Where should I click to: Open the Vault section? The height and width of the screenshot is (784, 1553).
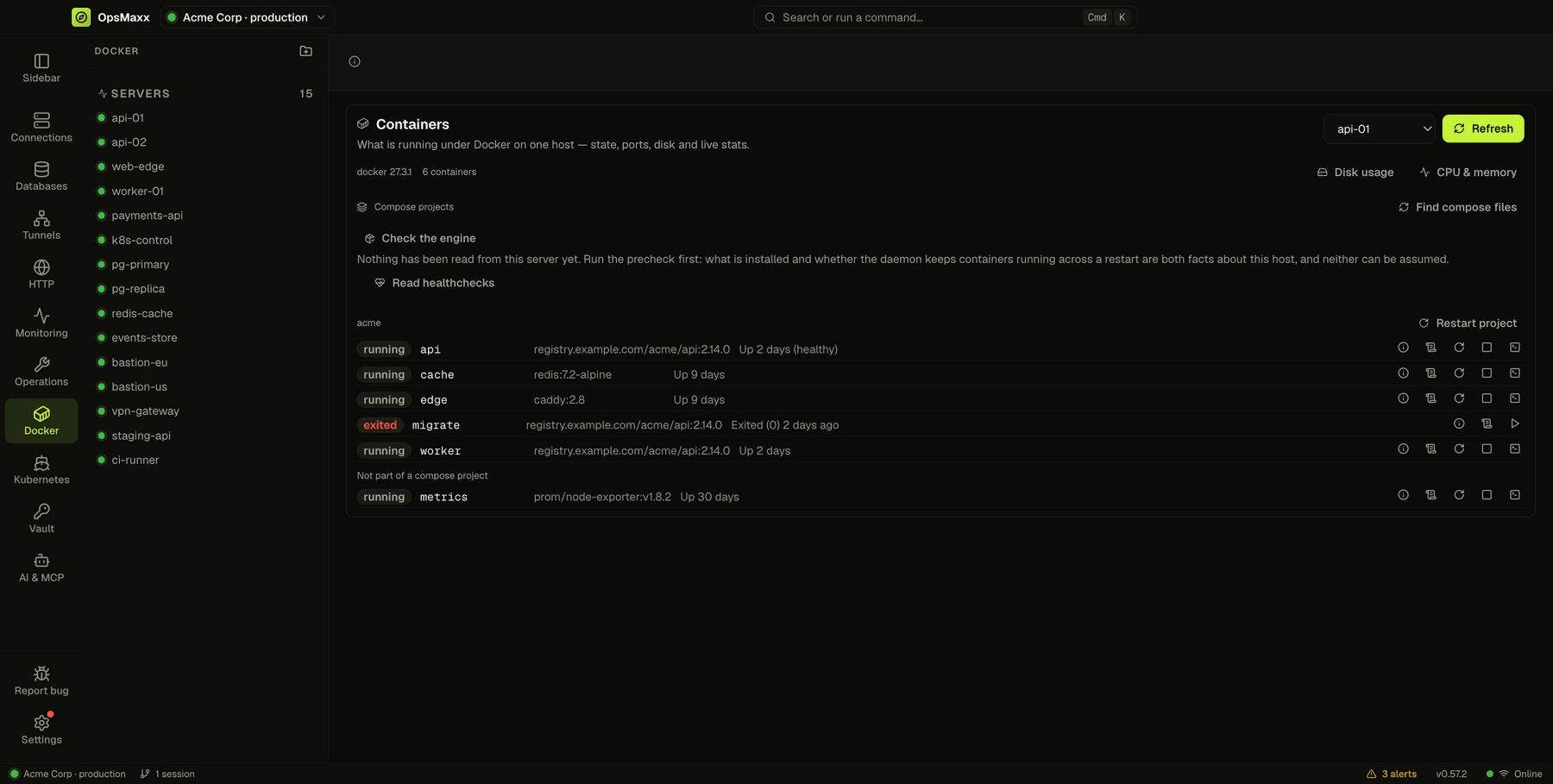point(41,519)
